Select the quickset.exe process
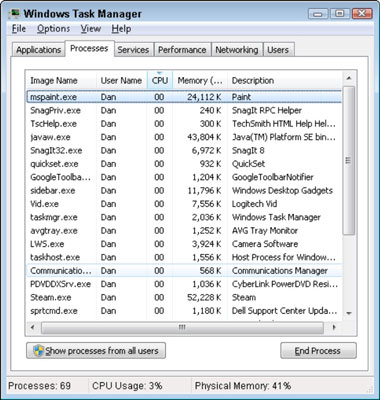Screen dimensions: 380x400 (x=184, y=164)
